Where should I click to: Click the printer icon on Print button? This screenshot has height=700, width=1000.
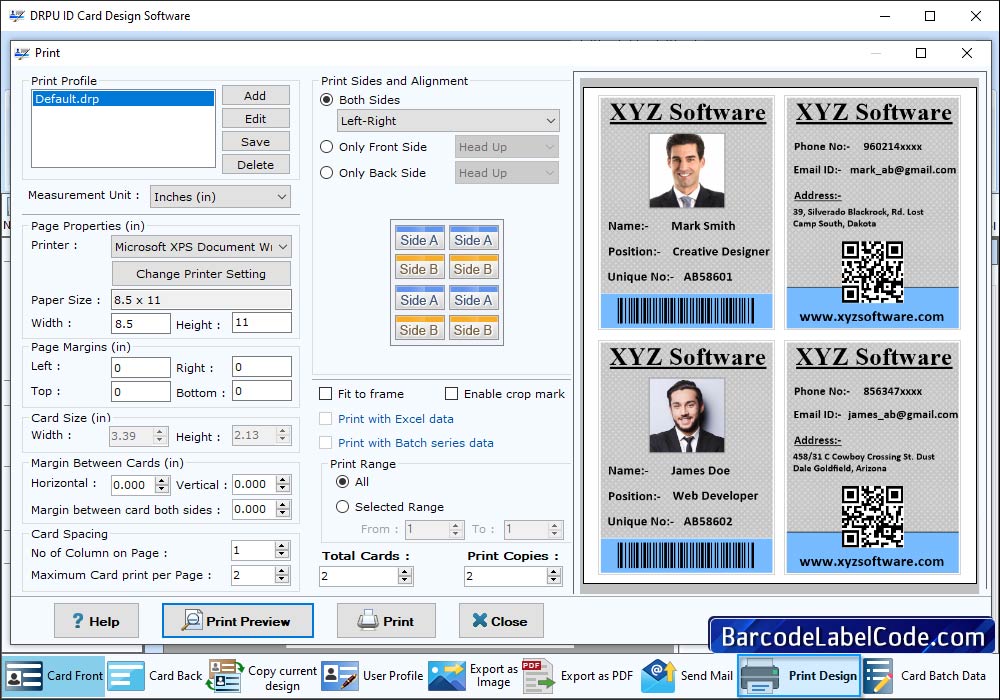click(x=368, y=620)
